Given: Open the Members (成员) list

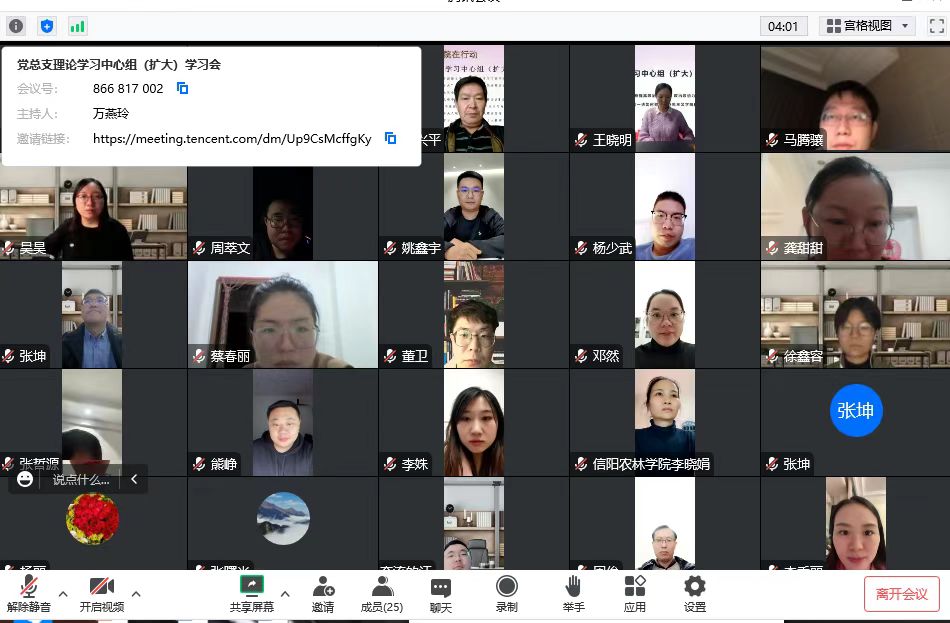Looking at the screenshot, I should (x=381, y=593).
